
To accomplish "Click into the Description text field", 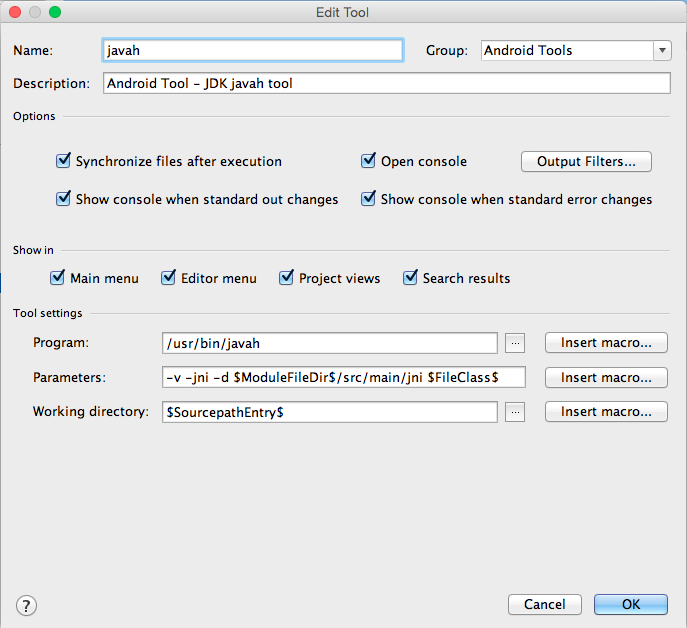I will tap(386, 84).
